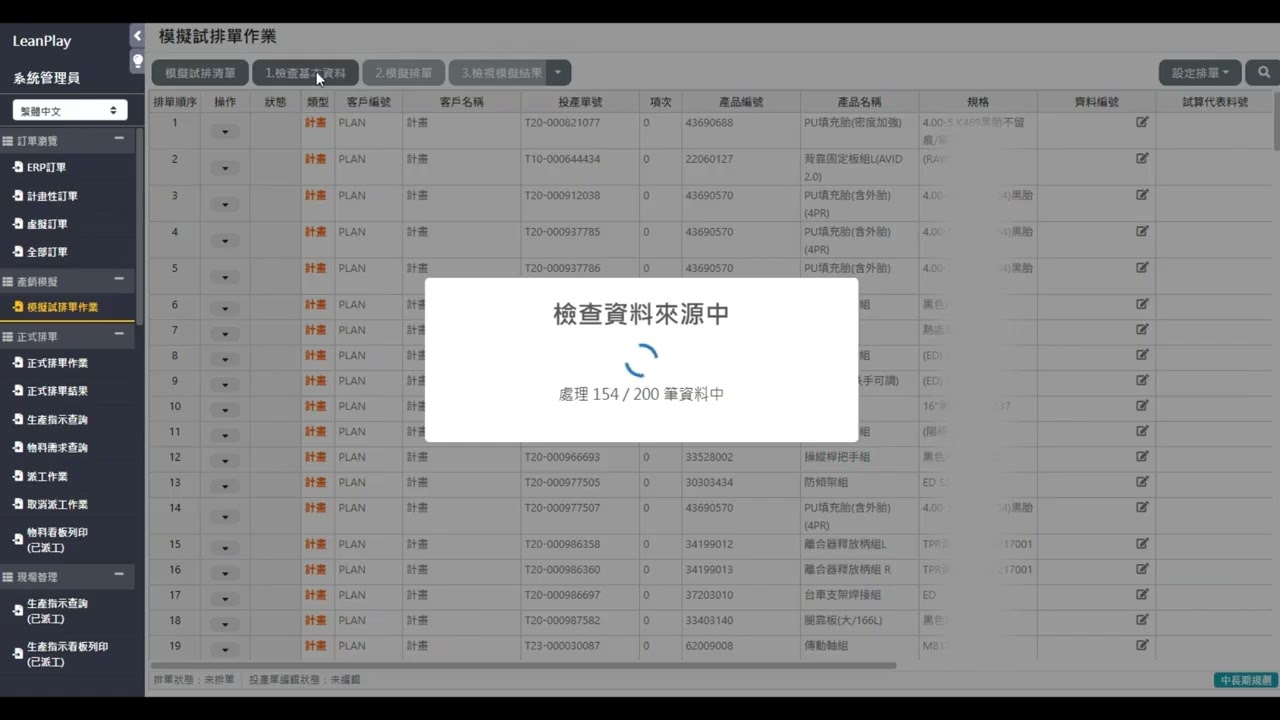Edit the data number for row 3
This screenshot has height=720, width=1280.
(x=1142, y=195)
